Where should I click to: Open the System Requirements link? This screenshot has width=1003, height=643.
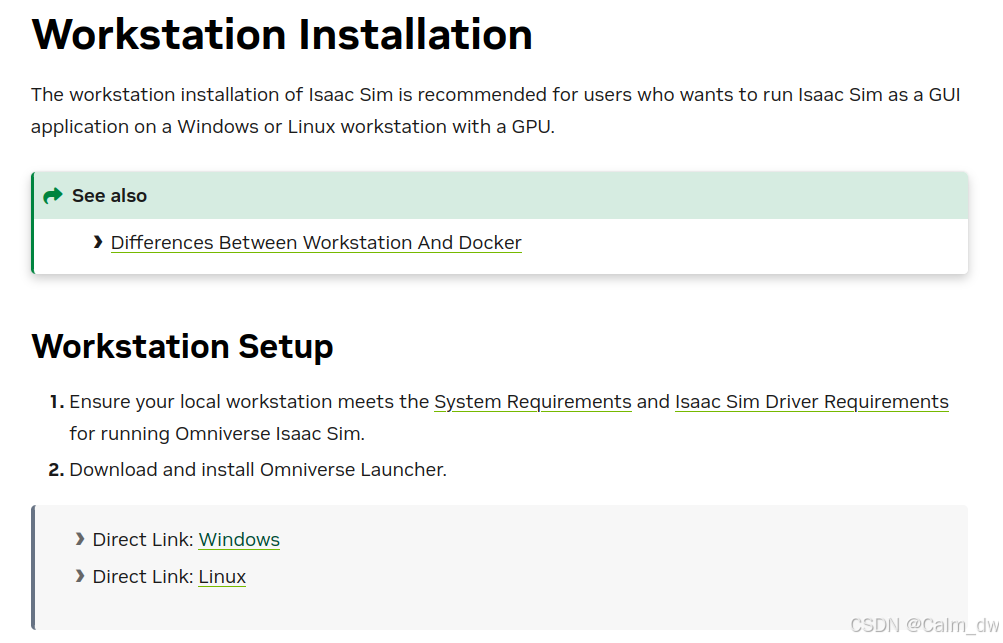(533, 402)
